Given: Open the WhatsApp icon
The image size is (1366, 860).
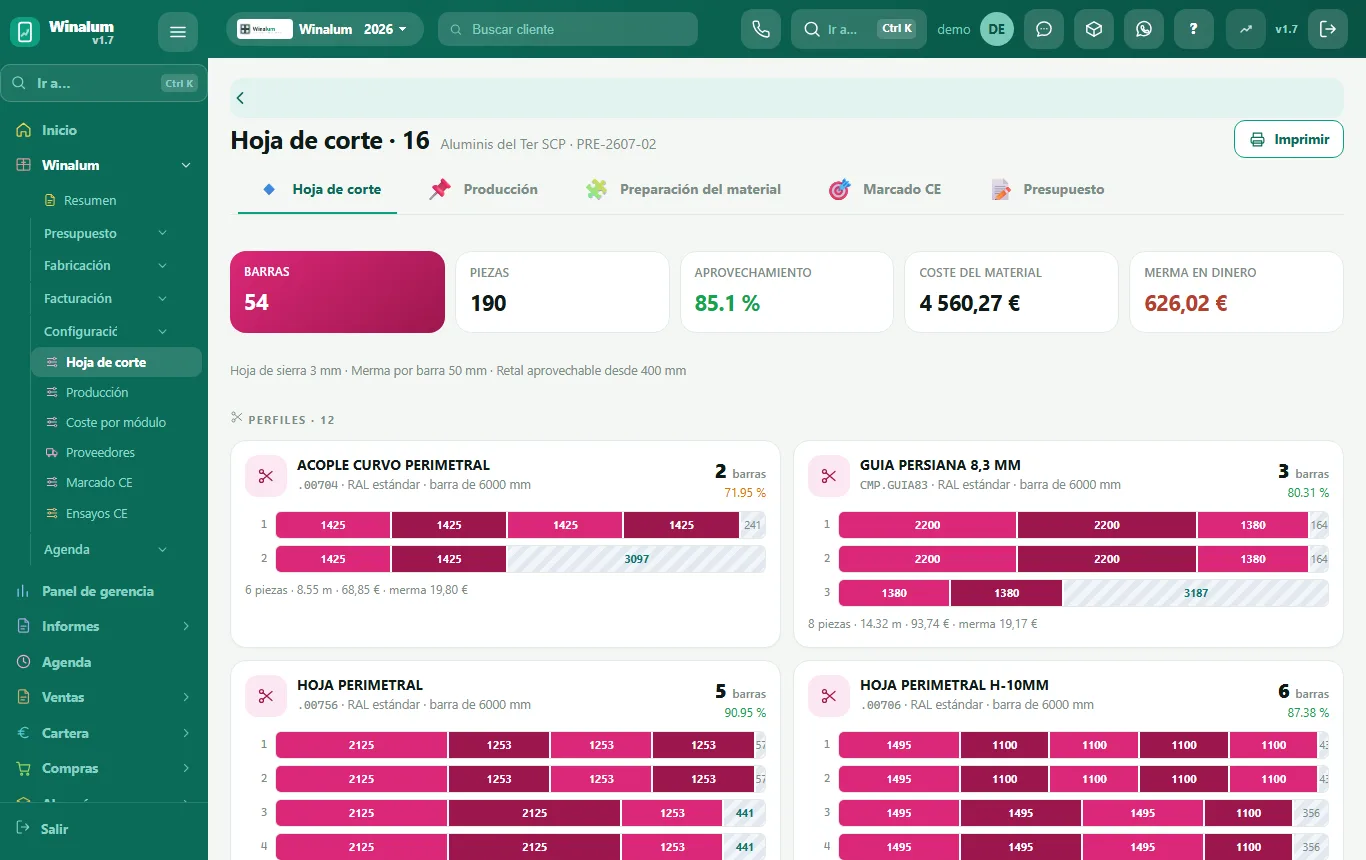Looking at the screenshot, I should tap(1144, 29).
